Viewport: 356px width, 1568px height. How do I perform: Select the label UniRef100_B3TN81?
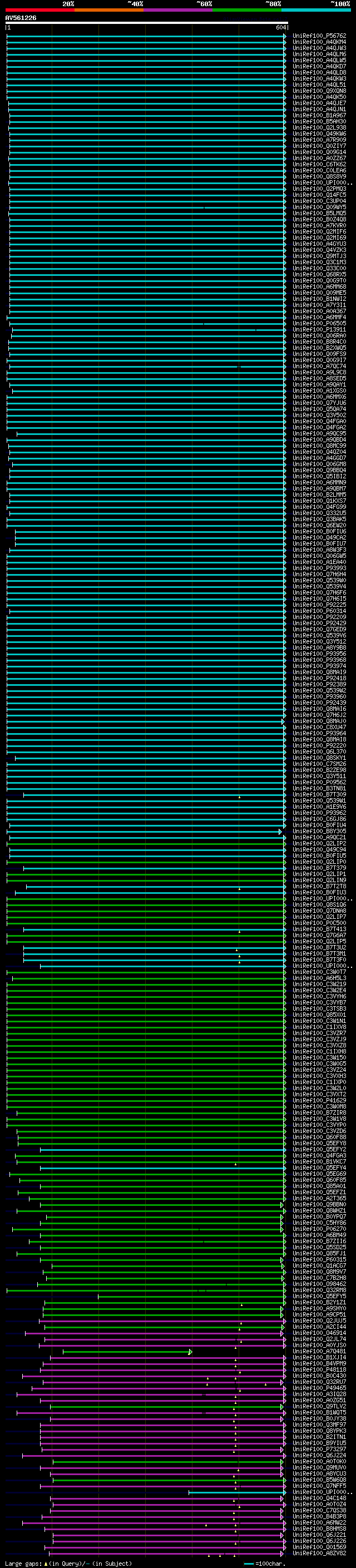coord(319,788)
